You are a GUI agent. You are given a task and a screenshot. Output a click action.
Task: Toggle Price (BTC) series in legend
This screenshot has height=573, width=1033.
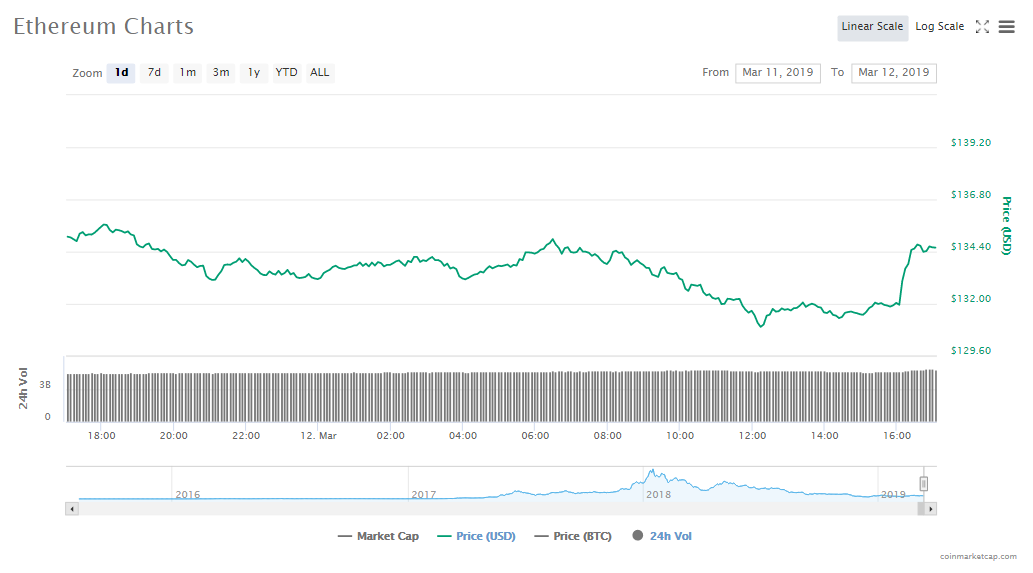pyautogui.click(x=571, y=536)
